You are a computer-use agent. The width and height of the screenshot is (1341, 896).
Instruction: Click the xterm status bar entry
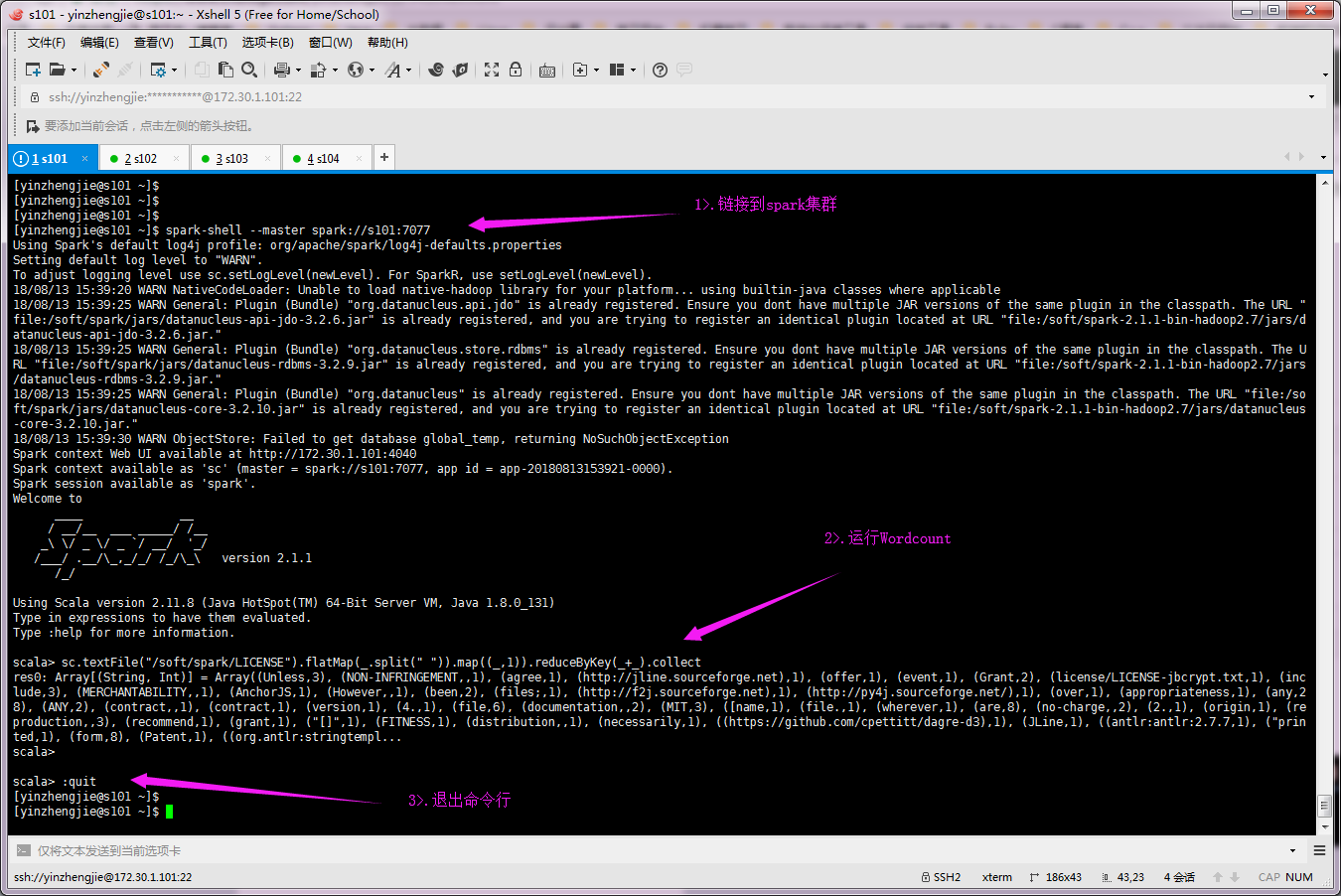click(997, 877)
